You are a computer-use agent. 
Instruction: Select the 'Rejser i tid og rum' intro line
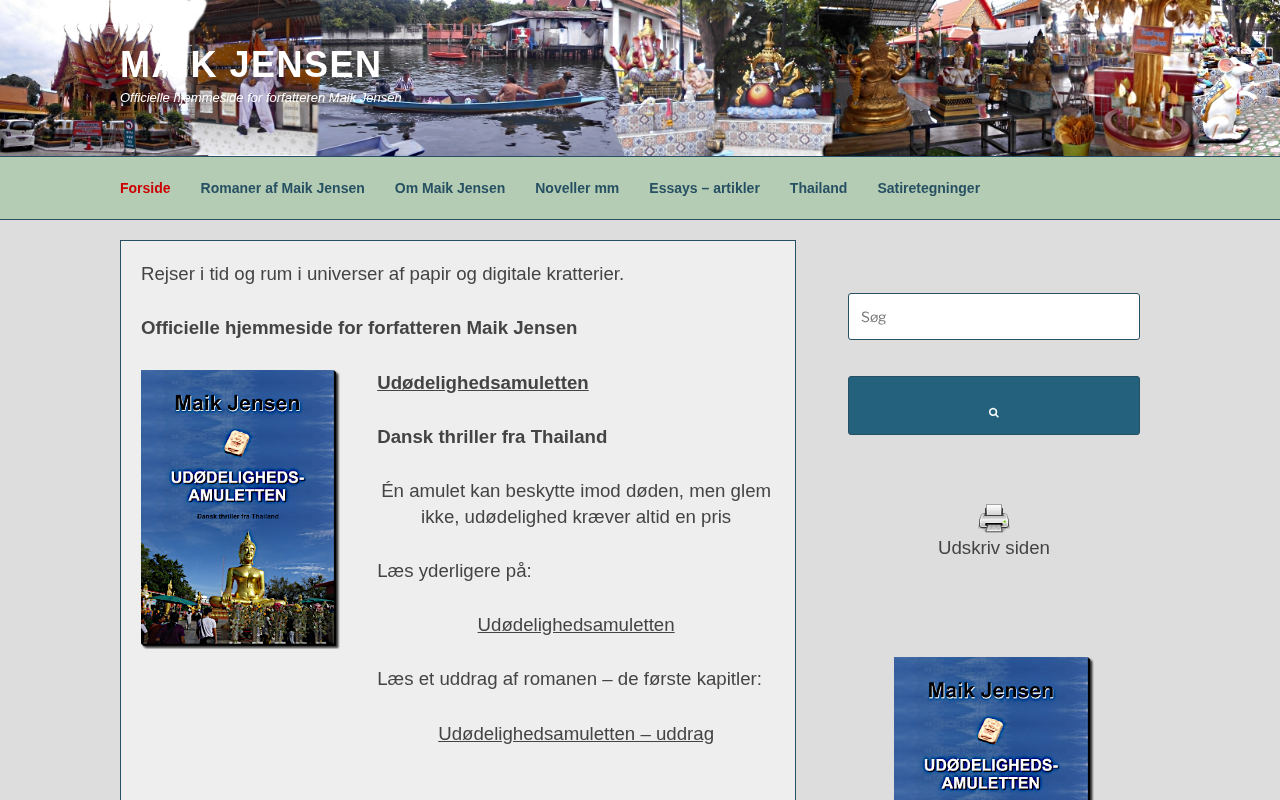coord(382,274)
